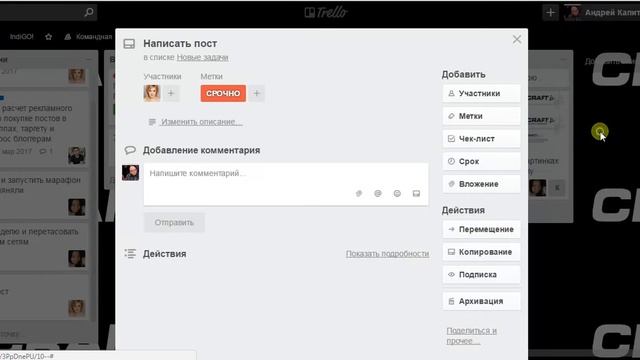Click Участники button in Добавить sidebar
640x360 pixels.
click(x=481, y=93)
